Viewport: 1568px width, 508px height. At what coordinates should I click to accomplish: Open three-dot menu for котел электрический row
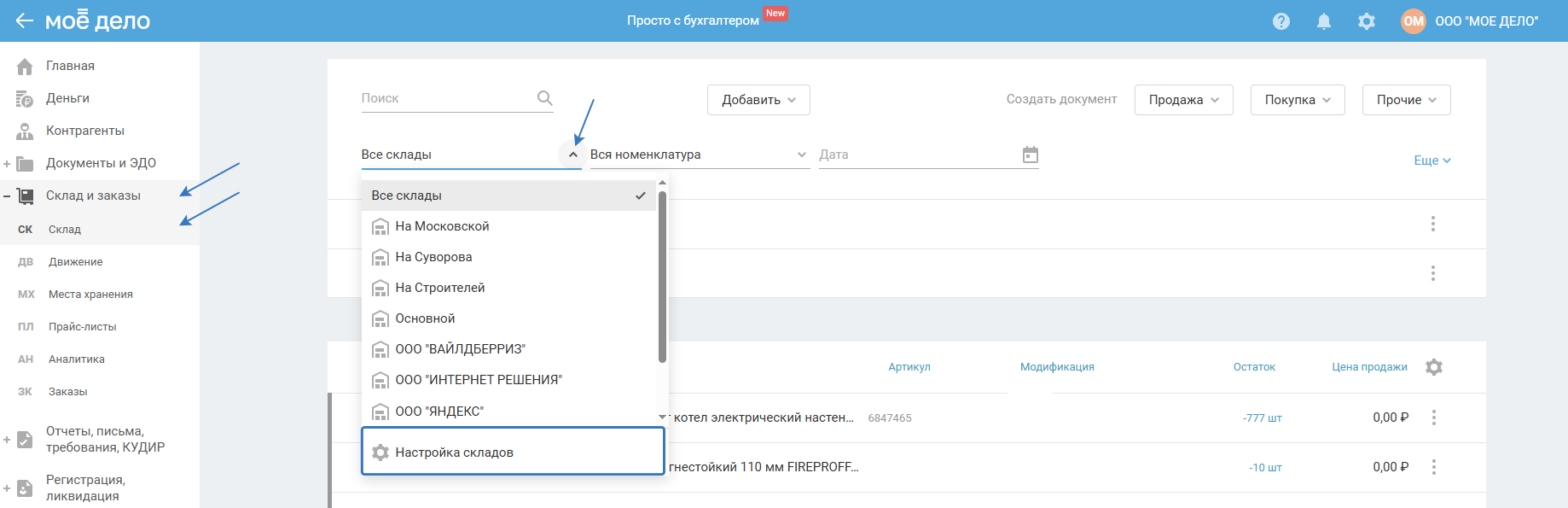pos(1434,417)
